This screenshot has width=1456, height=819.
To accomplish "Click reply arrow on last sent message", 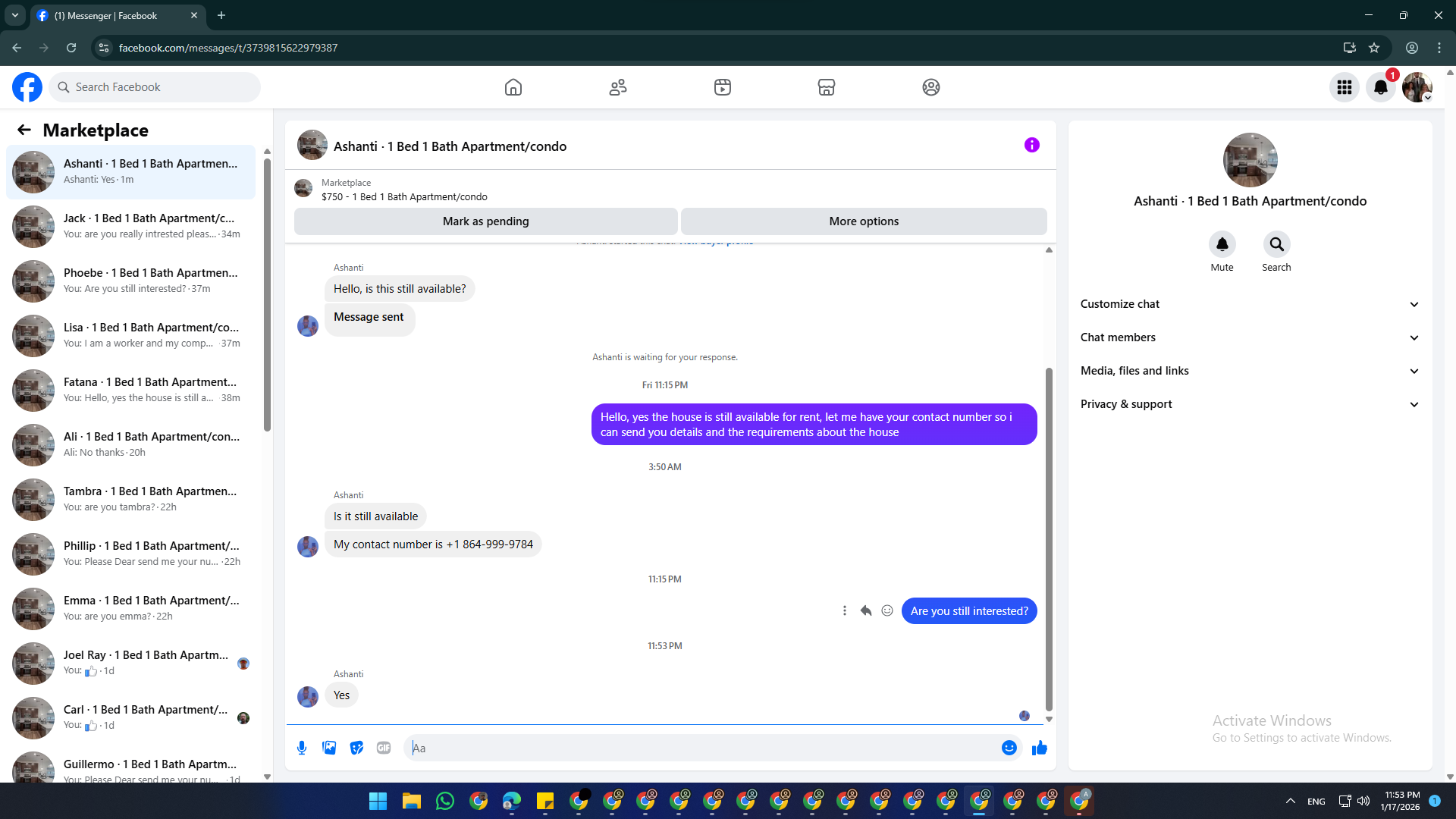I will [x=866, y=610].
